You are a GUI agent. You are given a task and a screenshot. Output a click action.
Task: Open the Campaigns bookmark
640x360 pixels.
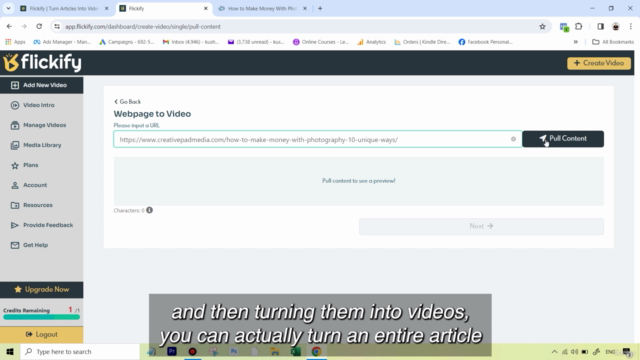pyautogui.click(x=127, y=42)
